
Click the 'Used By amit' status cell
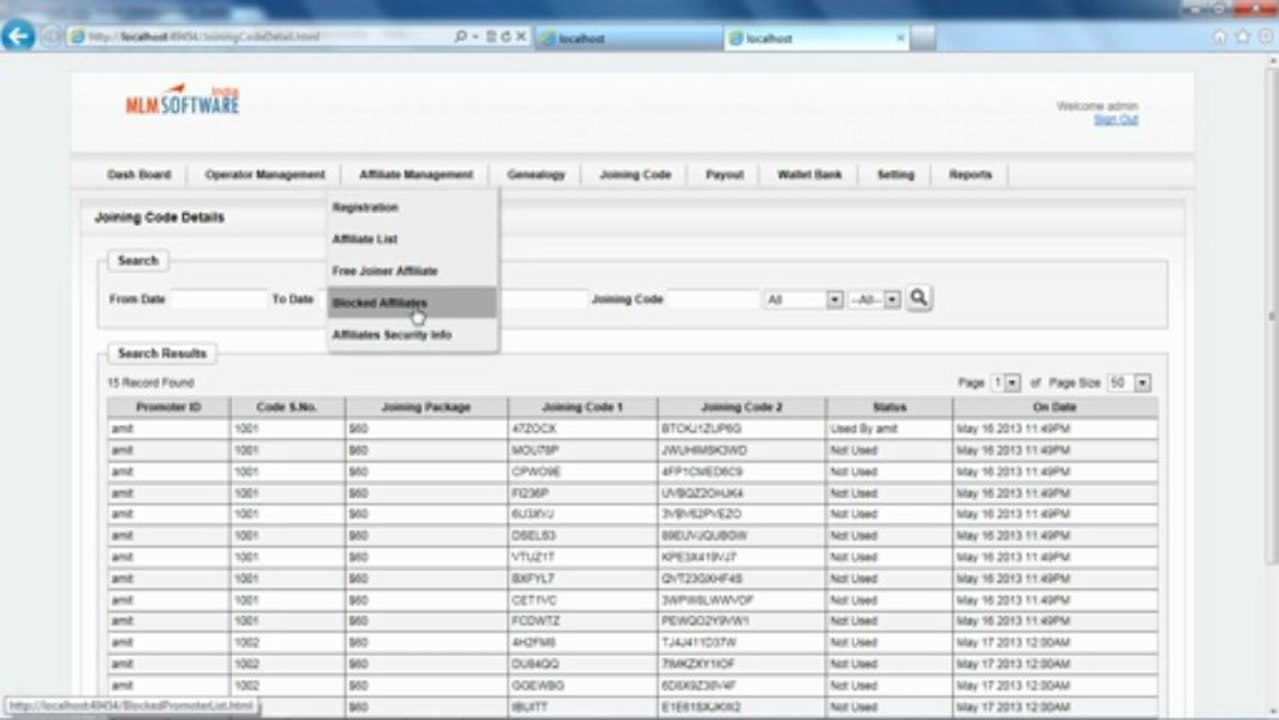coord(889,428)
